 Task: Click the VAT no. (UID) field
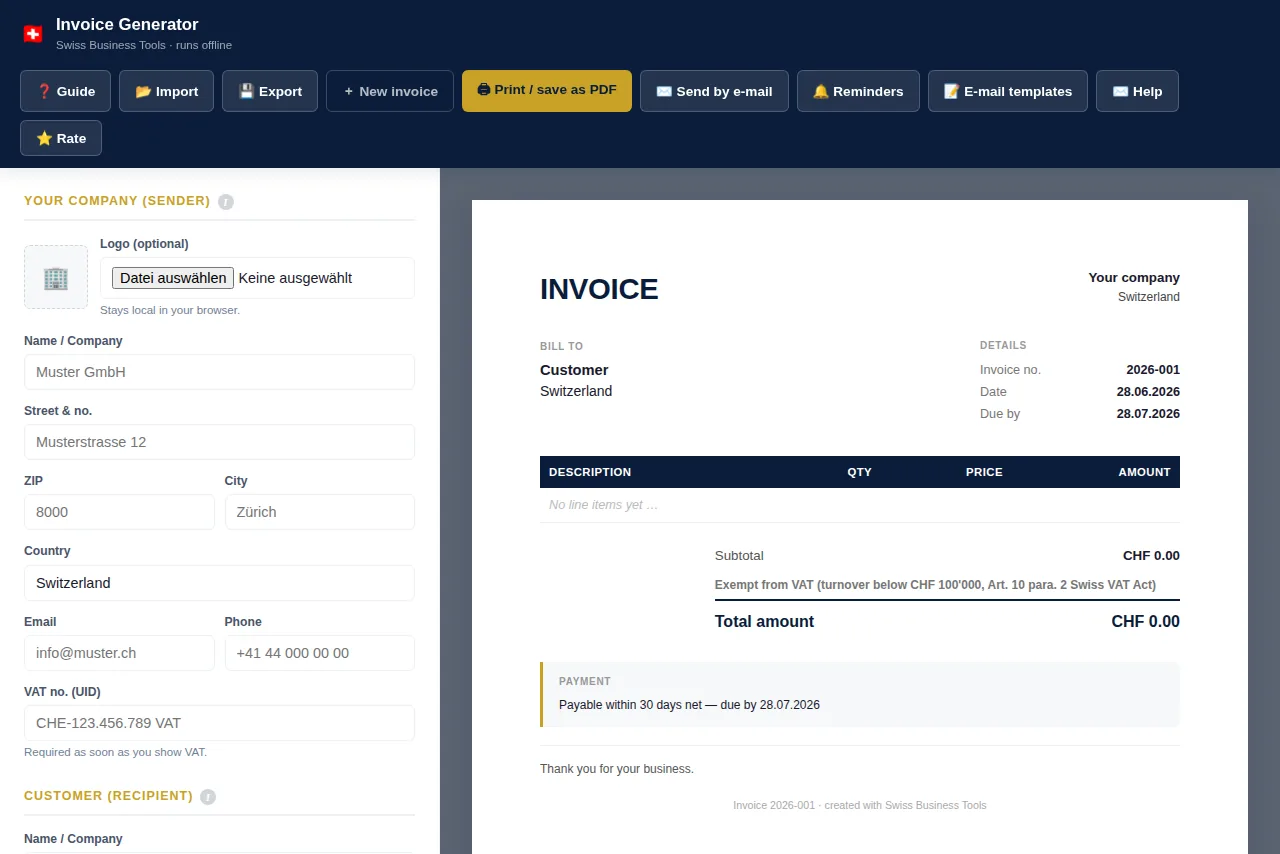pyautogui.click(x=219, y=723)
